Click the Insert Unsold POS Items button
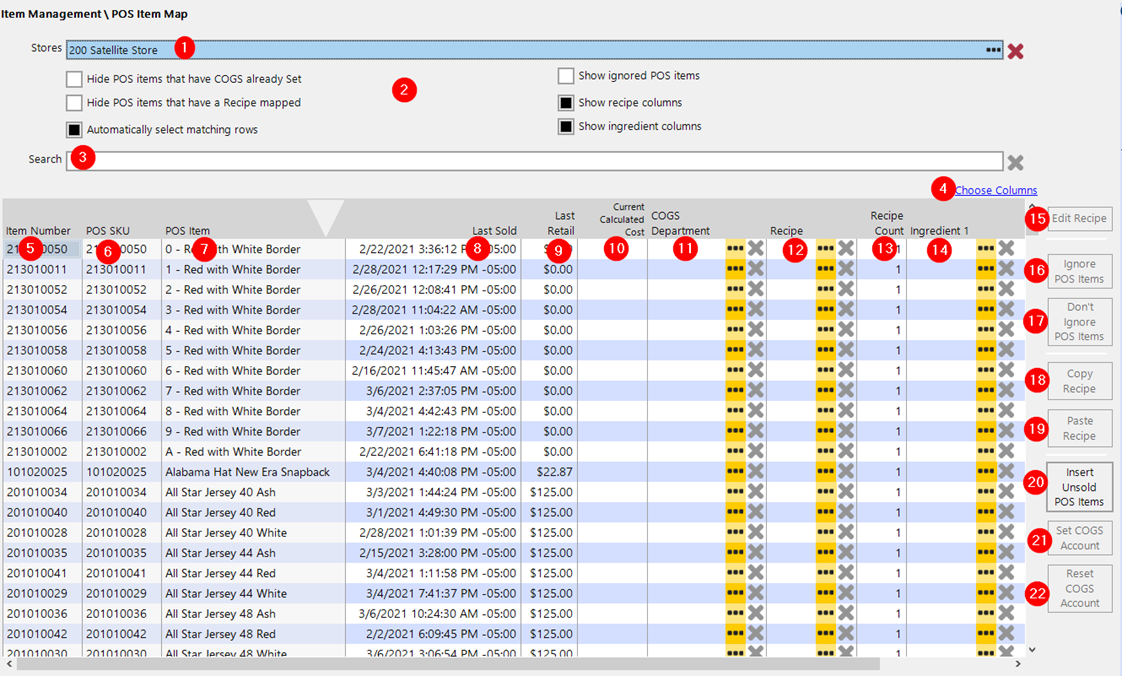The image size is (1122, 676). click(x=1079, y=487)
